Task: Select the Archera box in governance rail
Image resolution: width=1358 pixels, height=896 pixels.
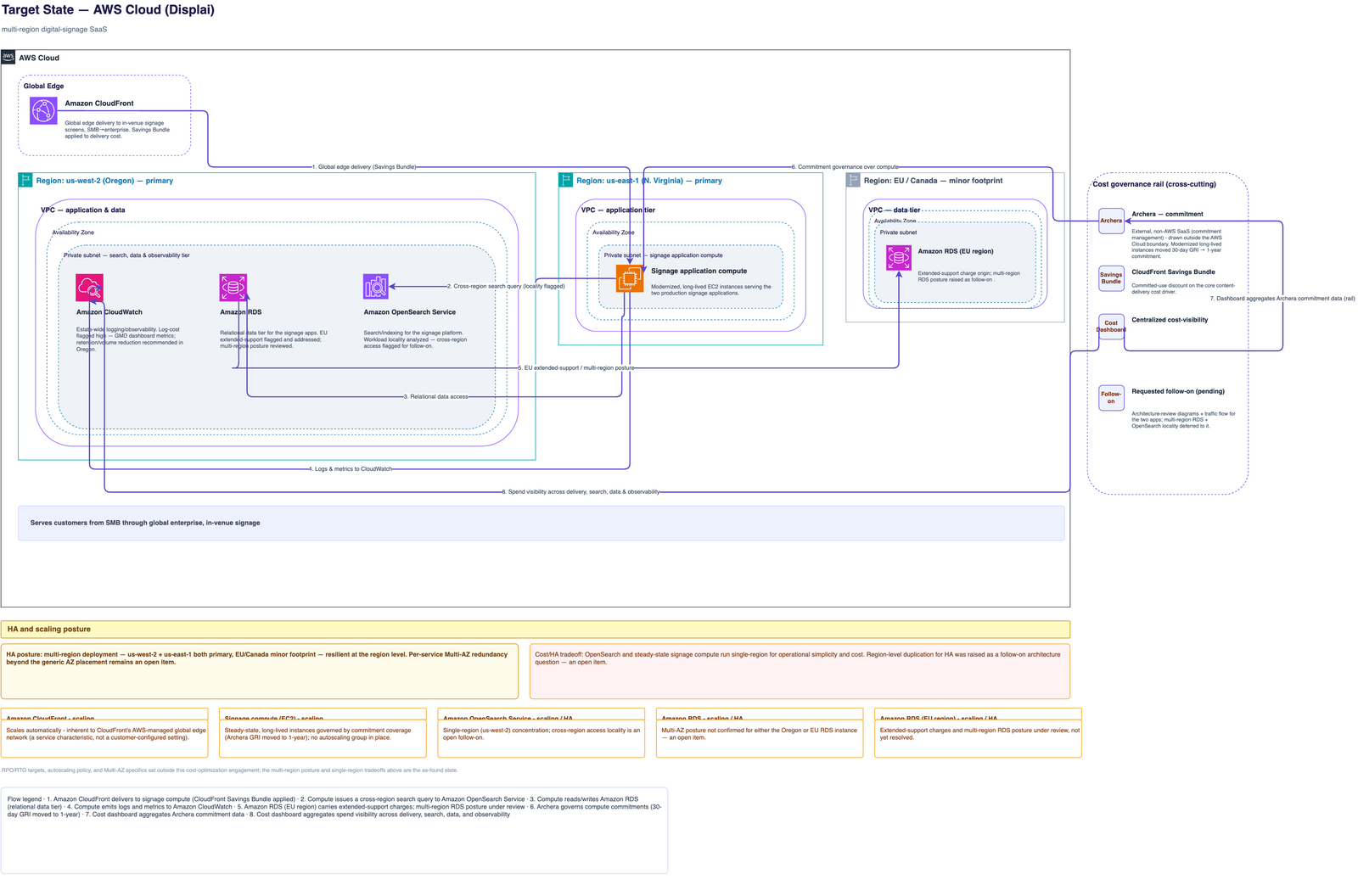Action: pyautogui.click(x=1111, y=221)
